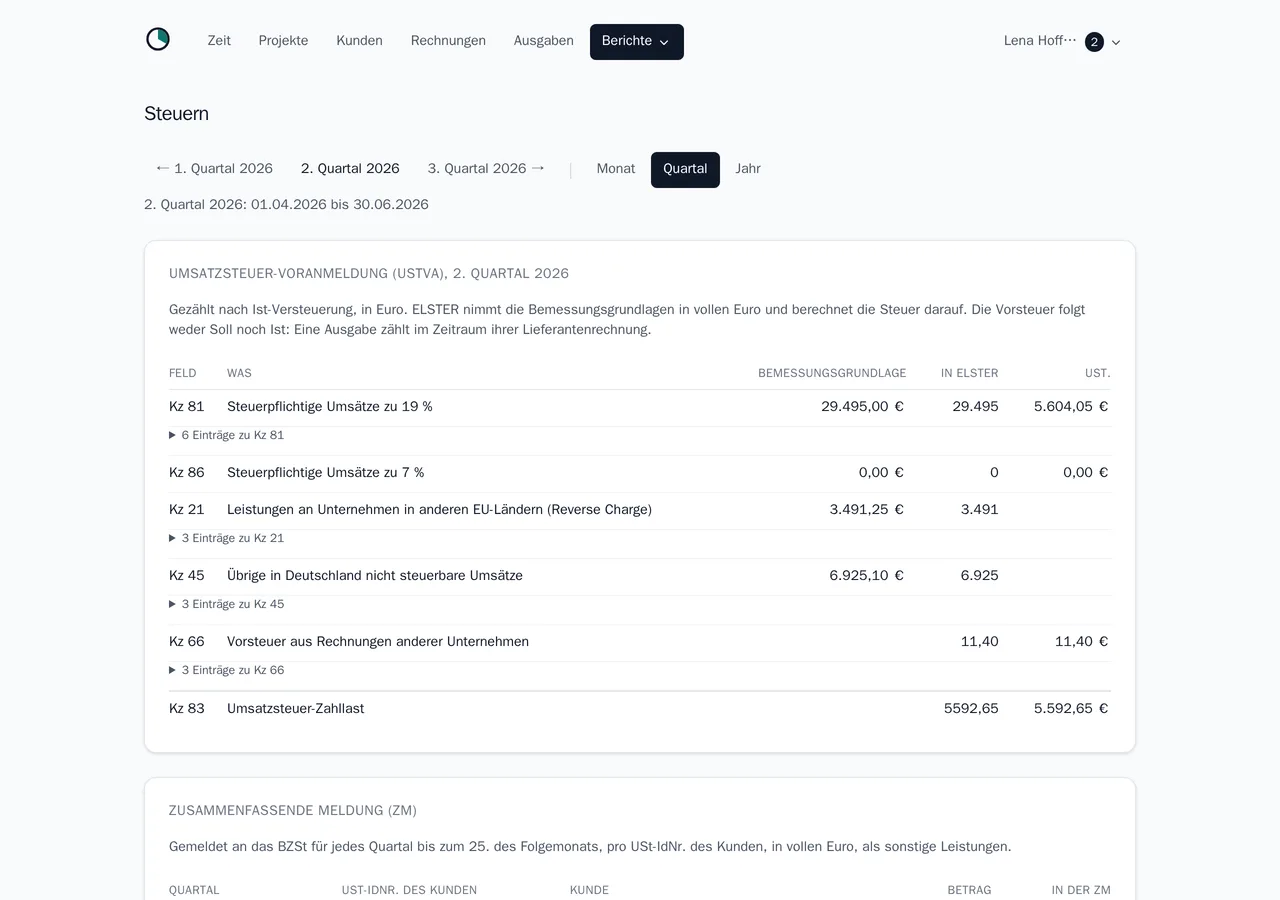Click the Kz 21 amount 3.491,25 €
The height and width of the screenshot is (900, 1280).
(x=866, y=510)
